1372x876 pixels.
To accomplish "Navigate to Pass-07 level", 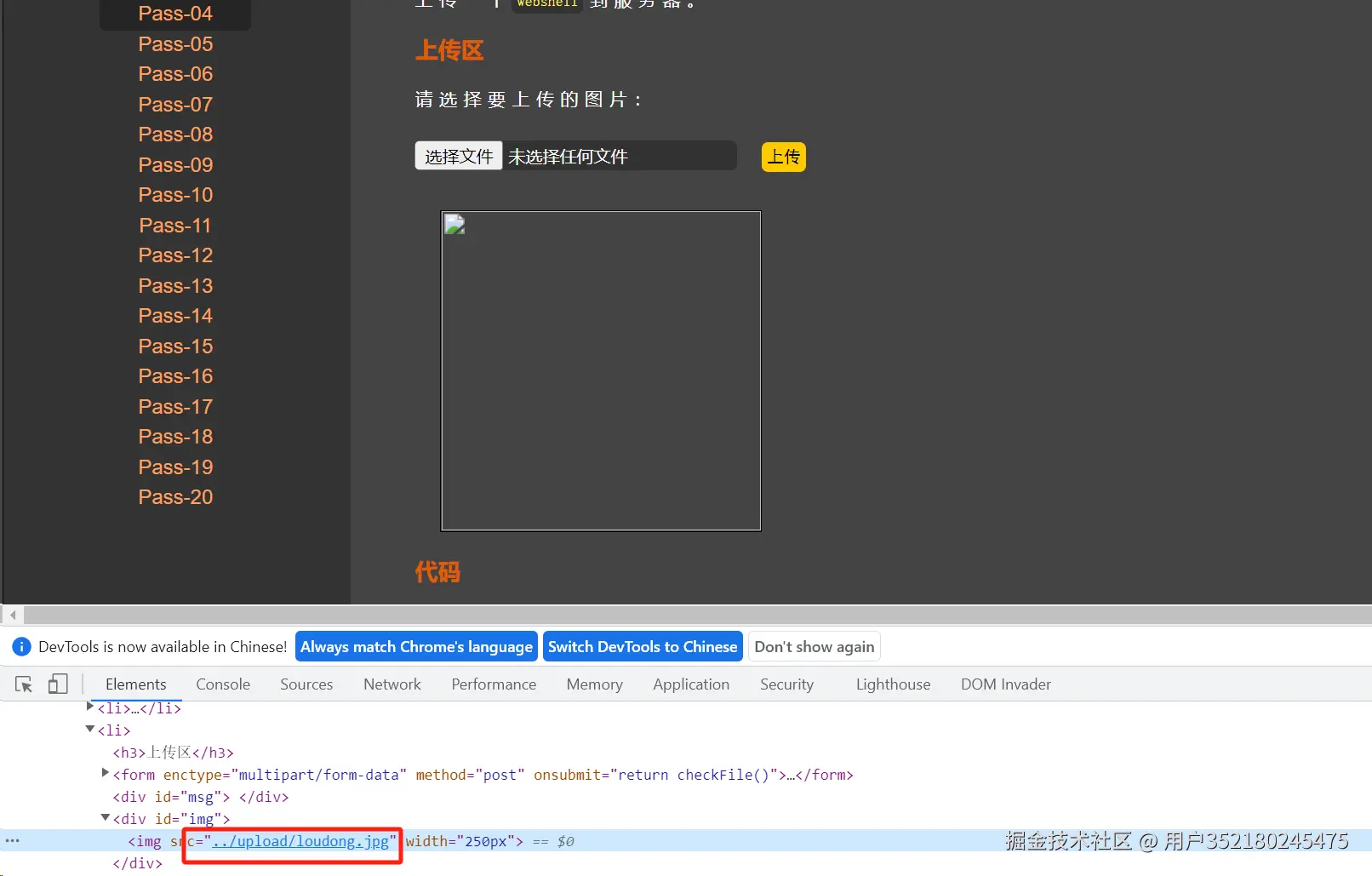I will click(x=175, y=105).
